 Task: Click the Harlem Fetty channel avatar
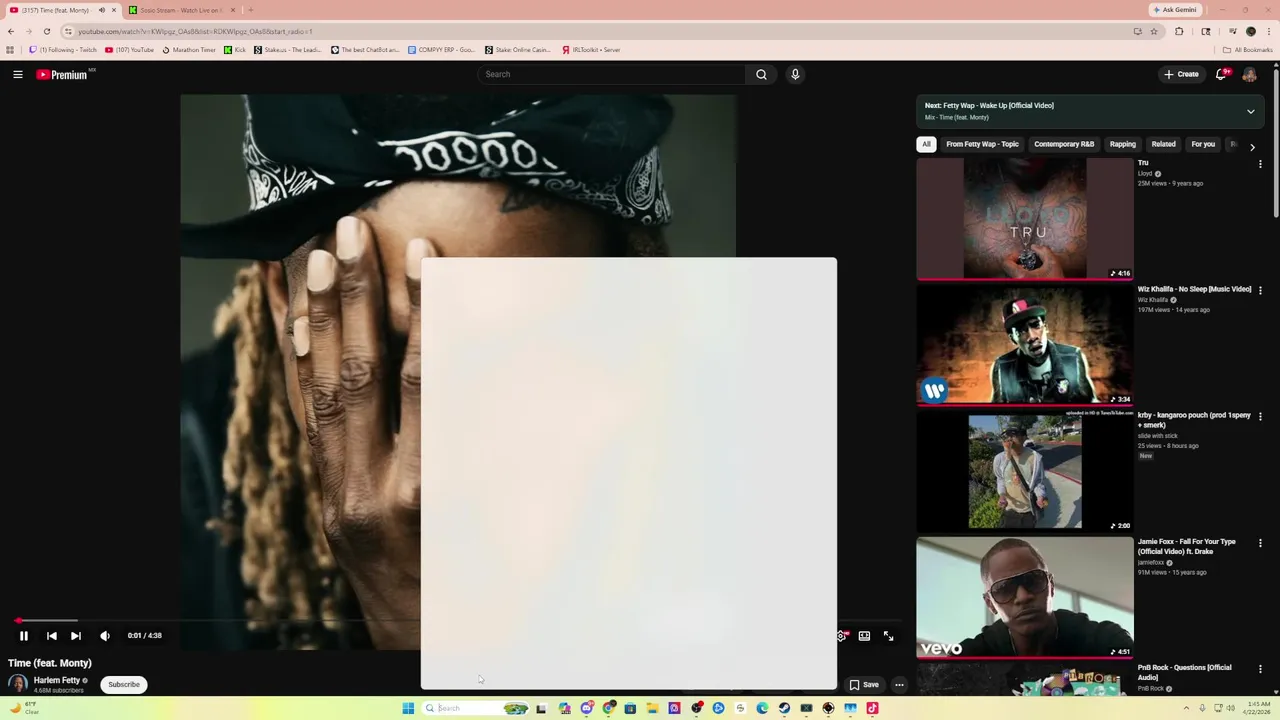[18, 684]
